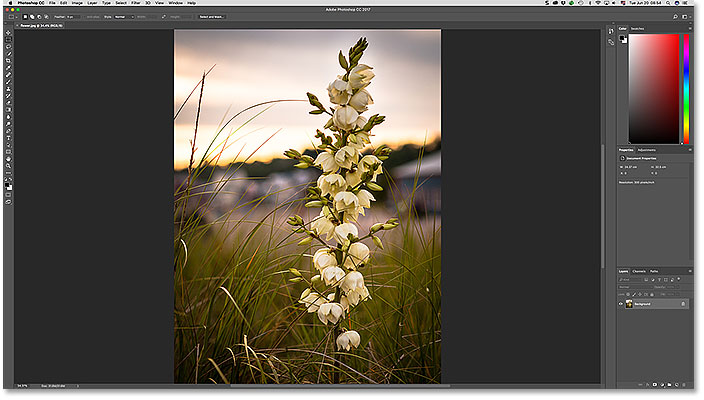Image resolution: width=704 pixels, height=400 pixels.
Task: Select the Lasso tool
Action: coord(8,47)
